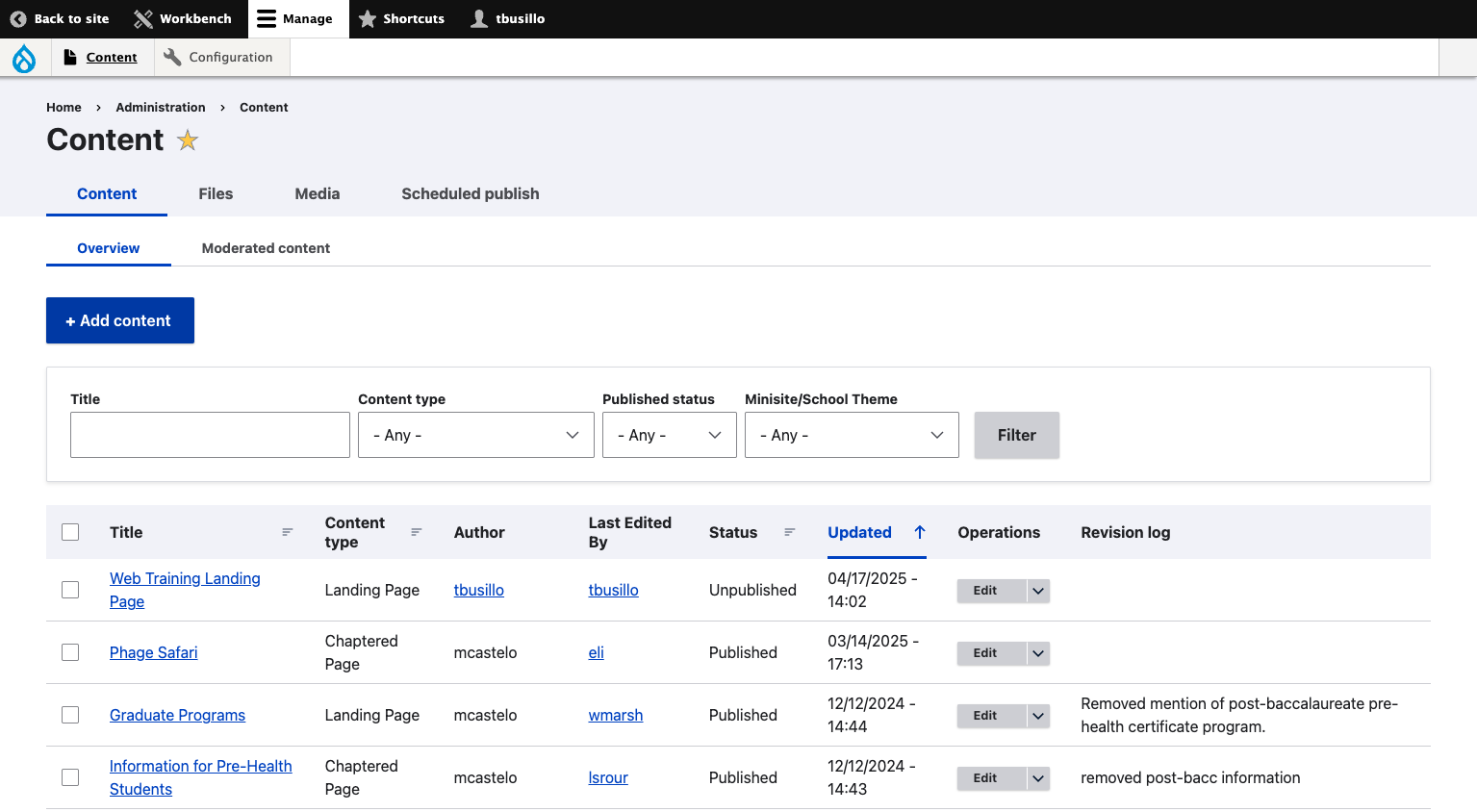Check the Phage Safari row checkbox

pos(70,652)
